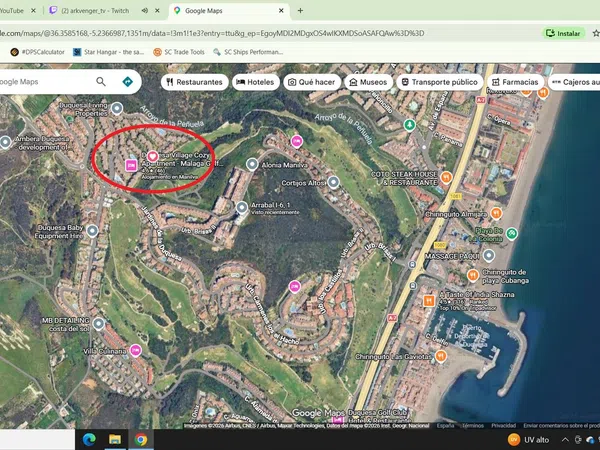Select the Museos chip
The image size is (600, 450).
tap(368, 82)
